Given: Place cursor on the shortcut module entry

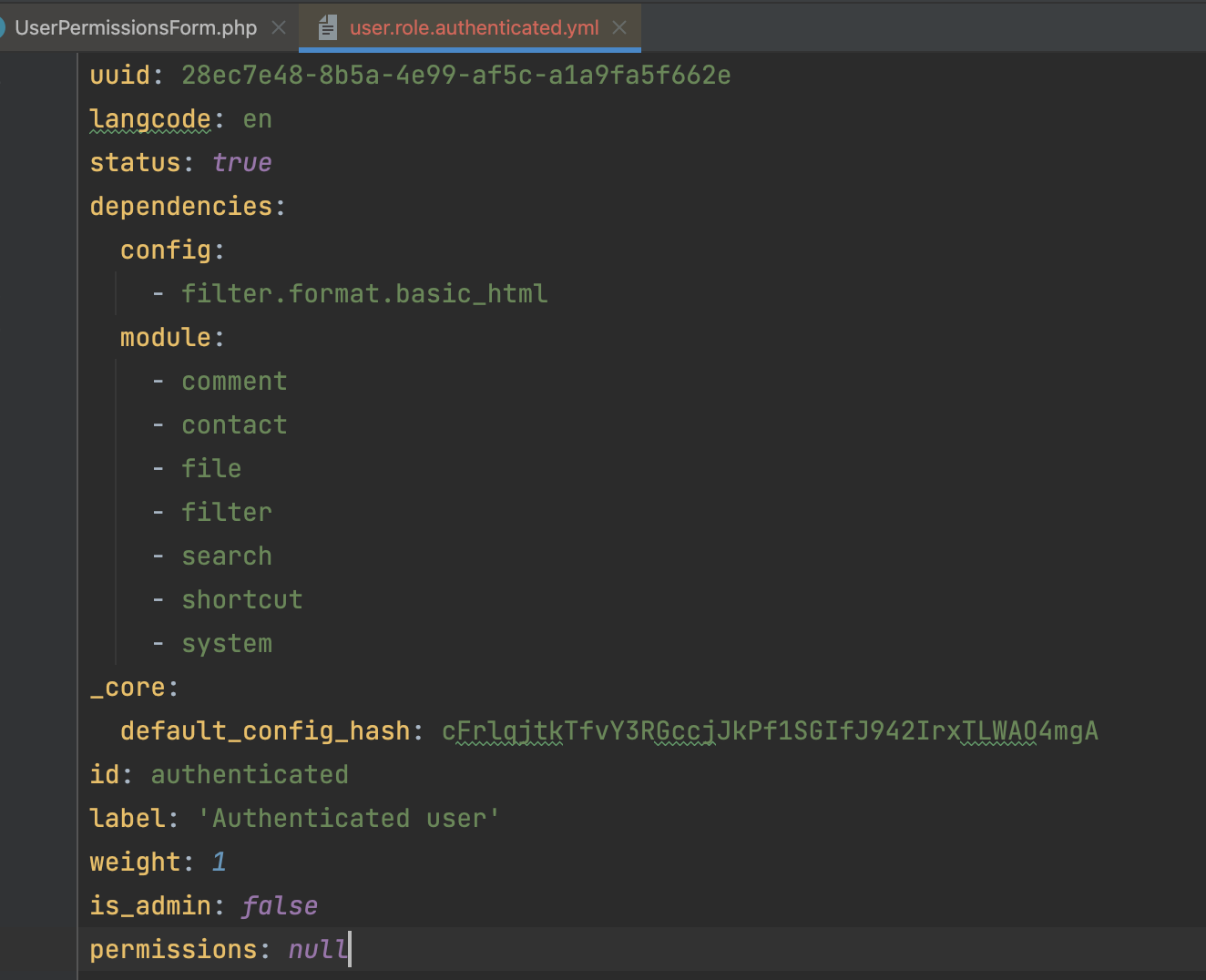Looking at the screenshot, I should [241, 599].
